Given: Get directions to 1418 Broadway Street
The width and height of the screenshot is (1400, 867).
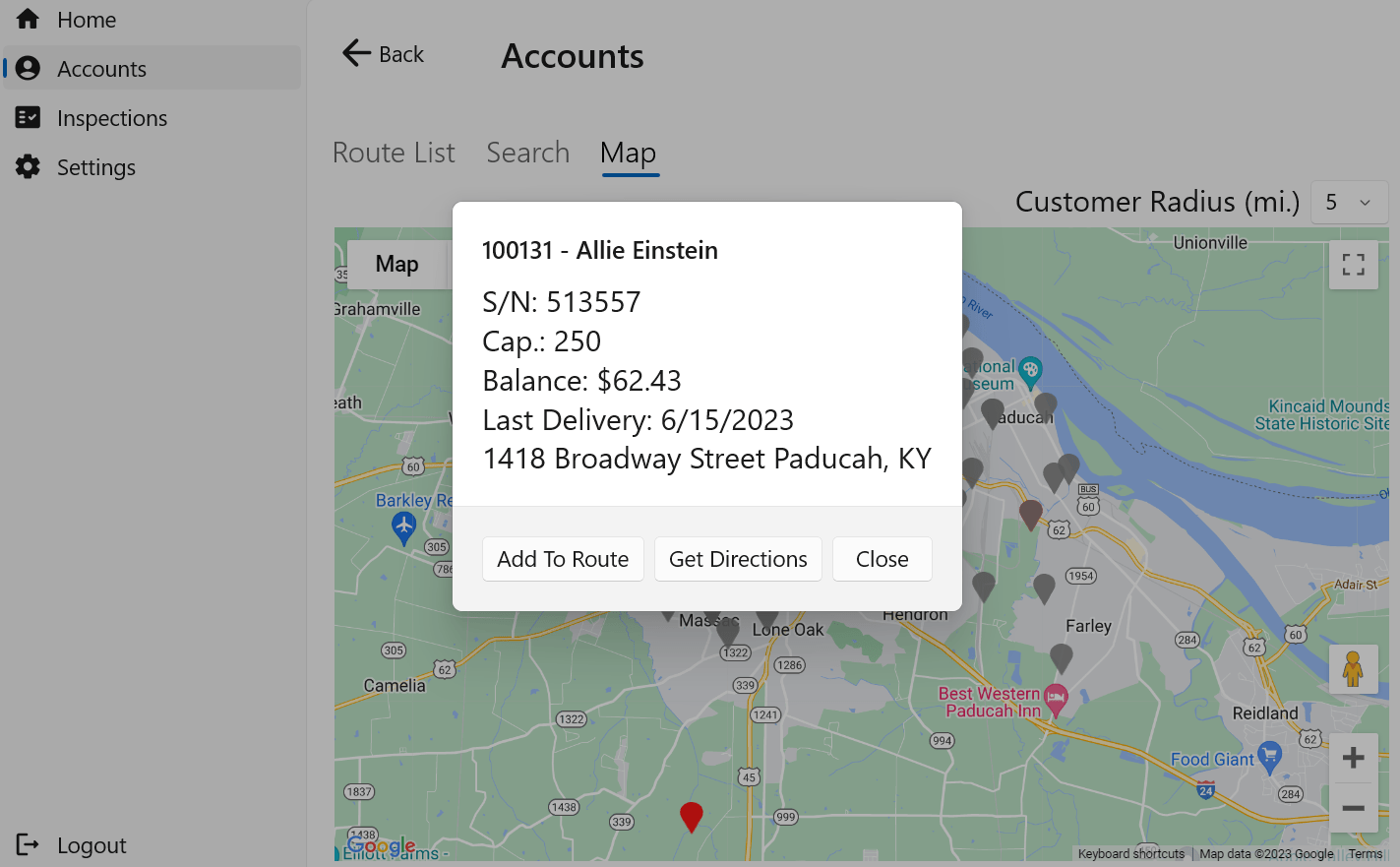Looking at the screenshot, I should pos(738,559).
